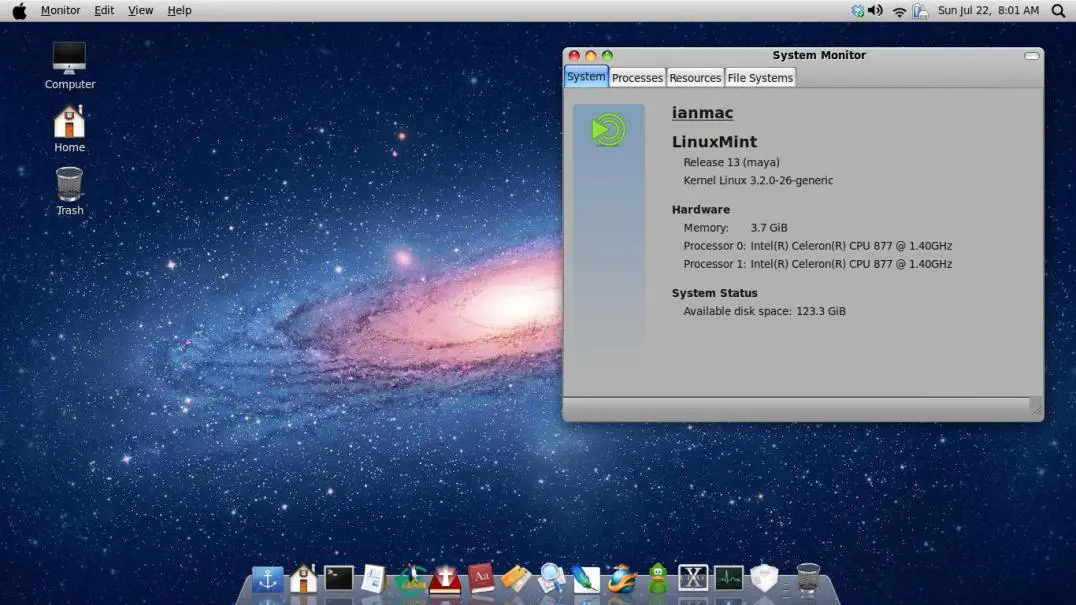Launch the red dictionary app in dock
This screenshot has width=1076, height=605.
[481, 578]
